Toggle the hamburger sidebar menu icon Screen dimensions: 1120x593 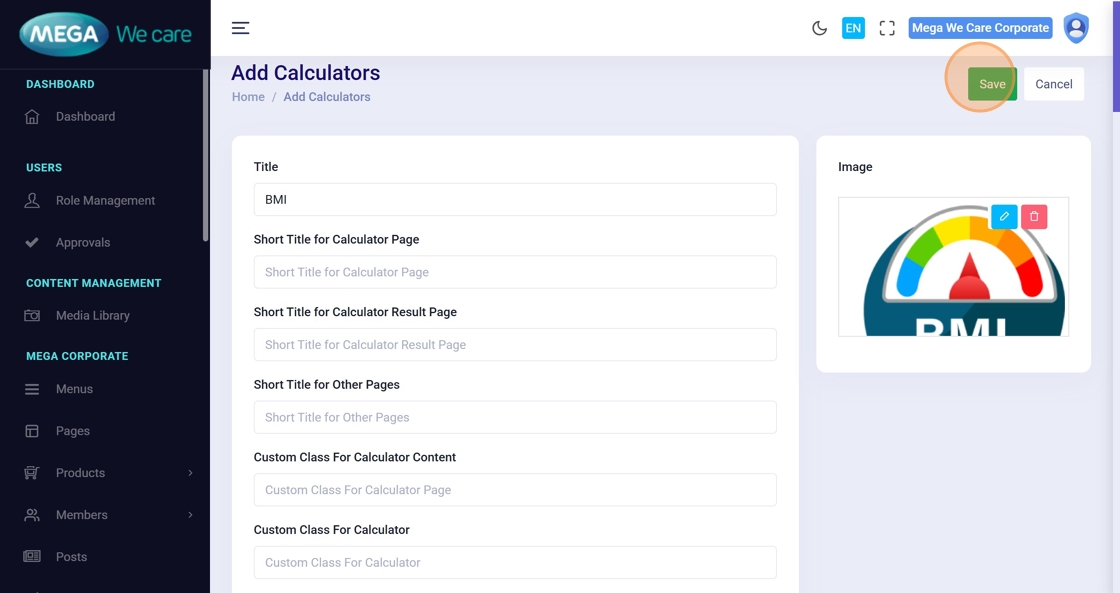pyautogui.click(x=240, y=28)
